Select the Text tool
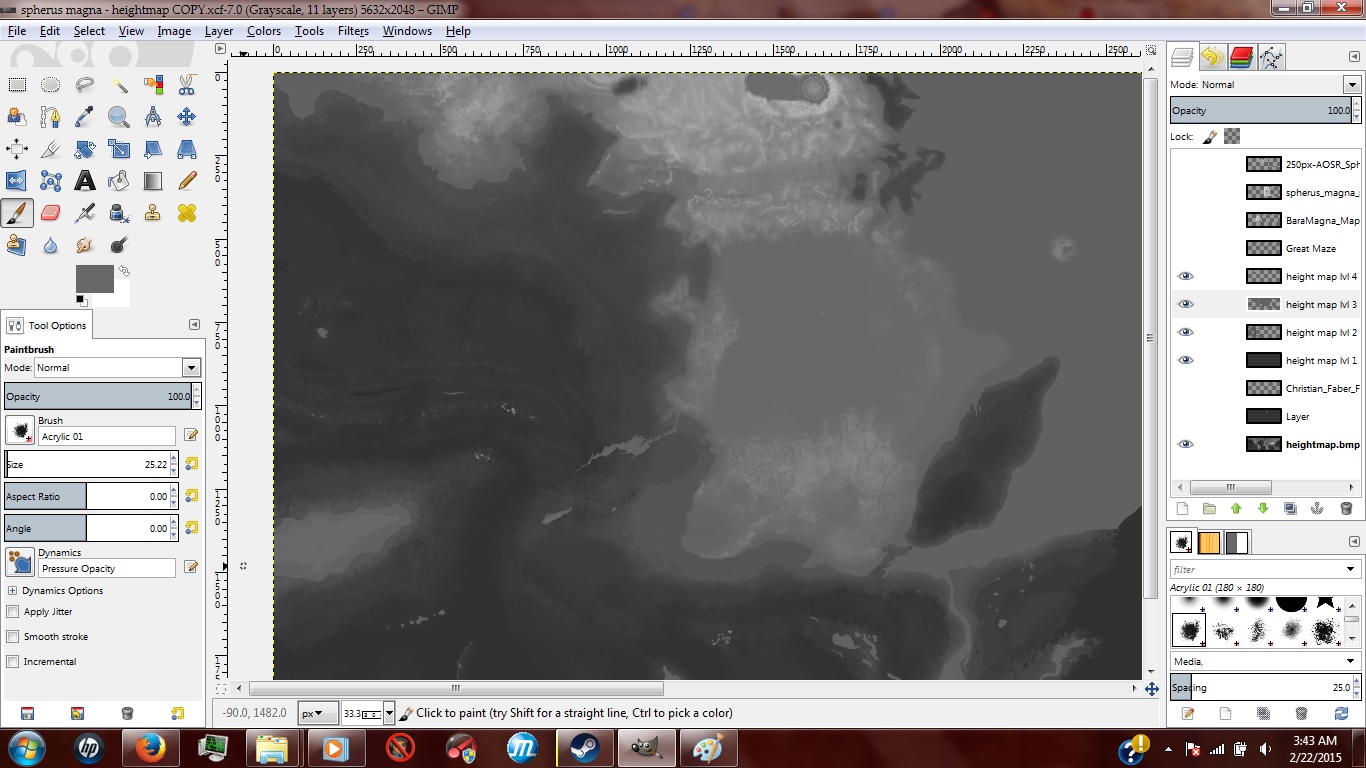 click(x=84, y=181)
